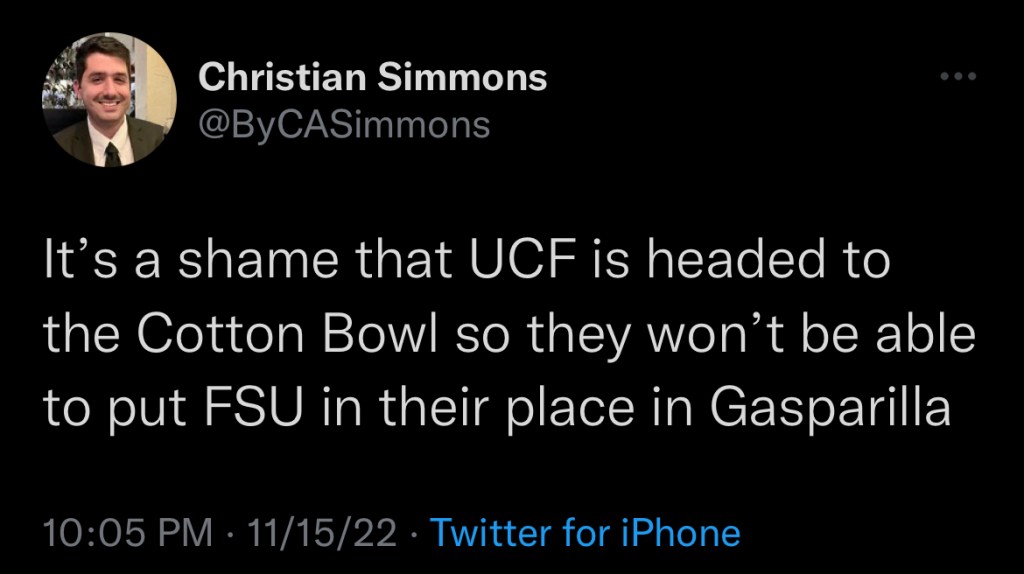Open the Twitter for iPhone source link
Screen dimensions: 1024x574
585,533
